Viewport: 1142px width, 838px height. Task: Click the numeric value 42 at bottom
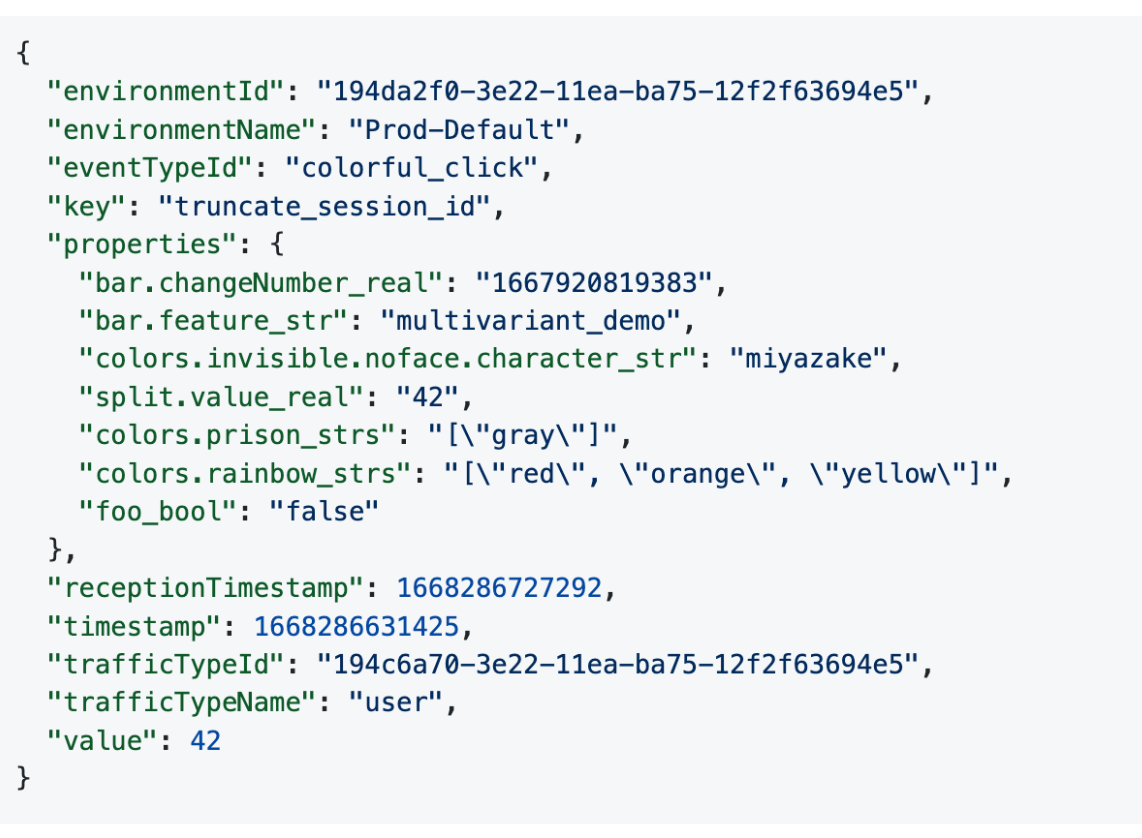(205, 740)
